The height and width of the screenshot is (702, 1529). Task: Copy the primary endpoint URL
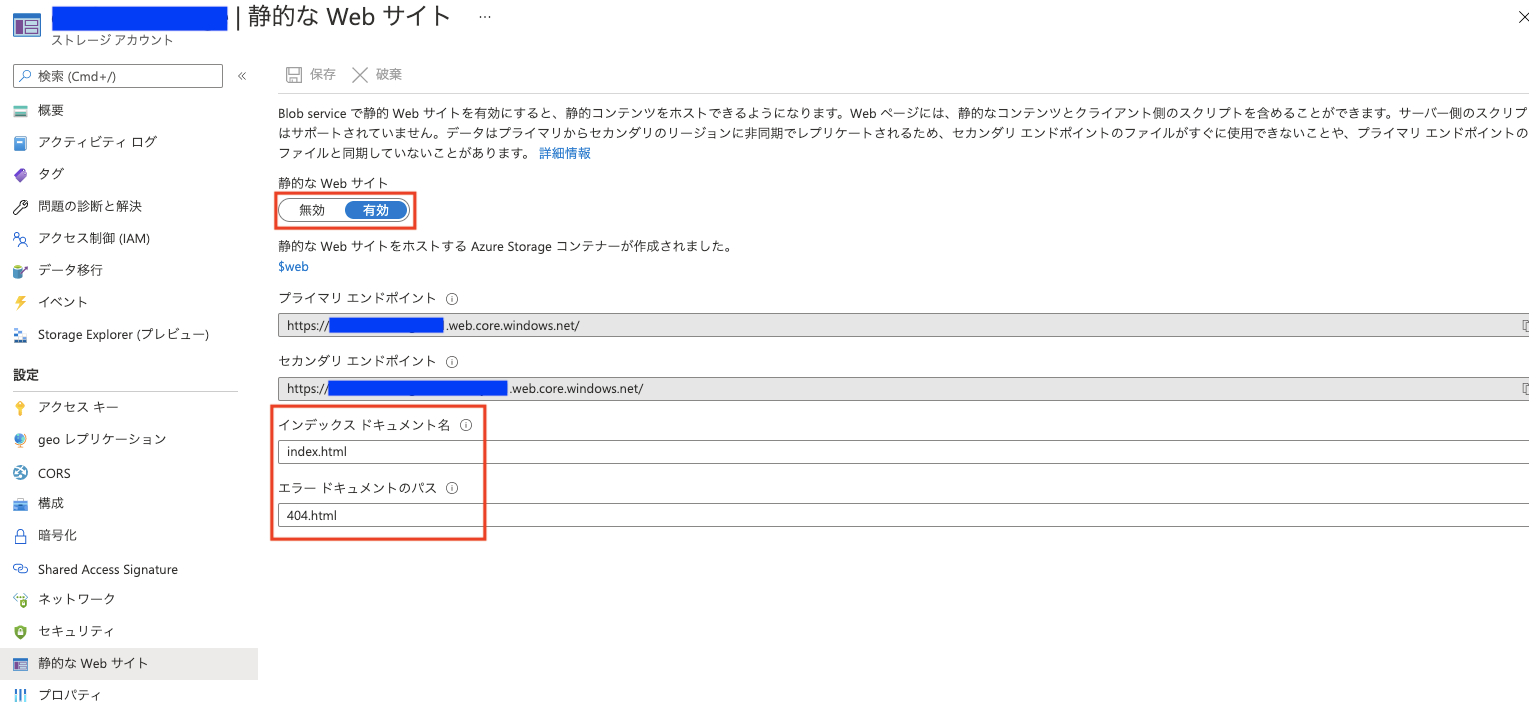[1524, 325]
